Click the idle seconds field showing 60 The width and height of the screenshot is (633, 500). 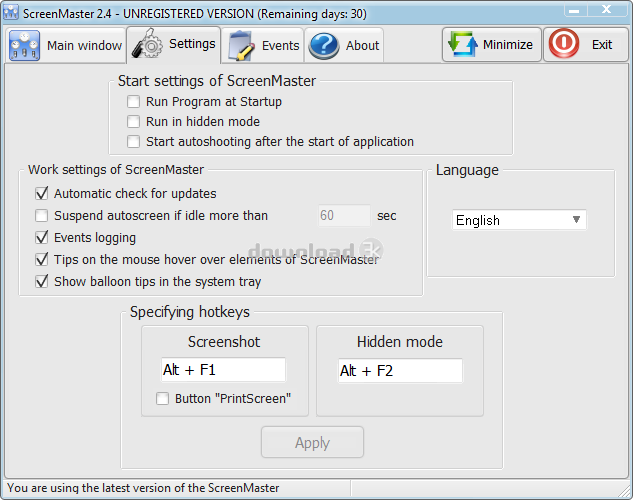(344, 215)
